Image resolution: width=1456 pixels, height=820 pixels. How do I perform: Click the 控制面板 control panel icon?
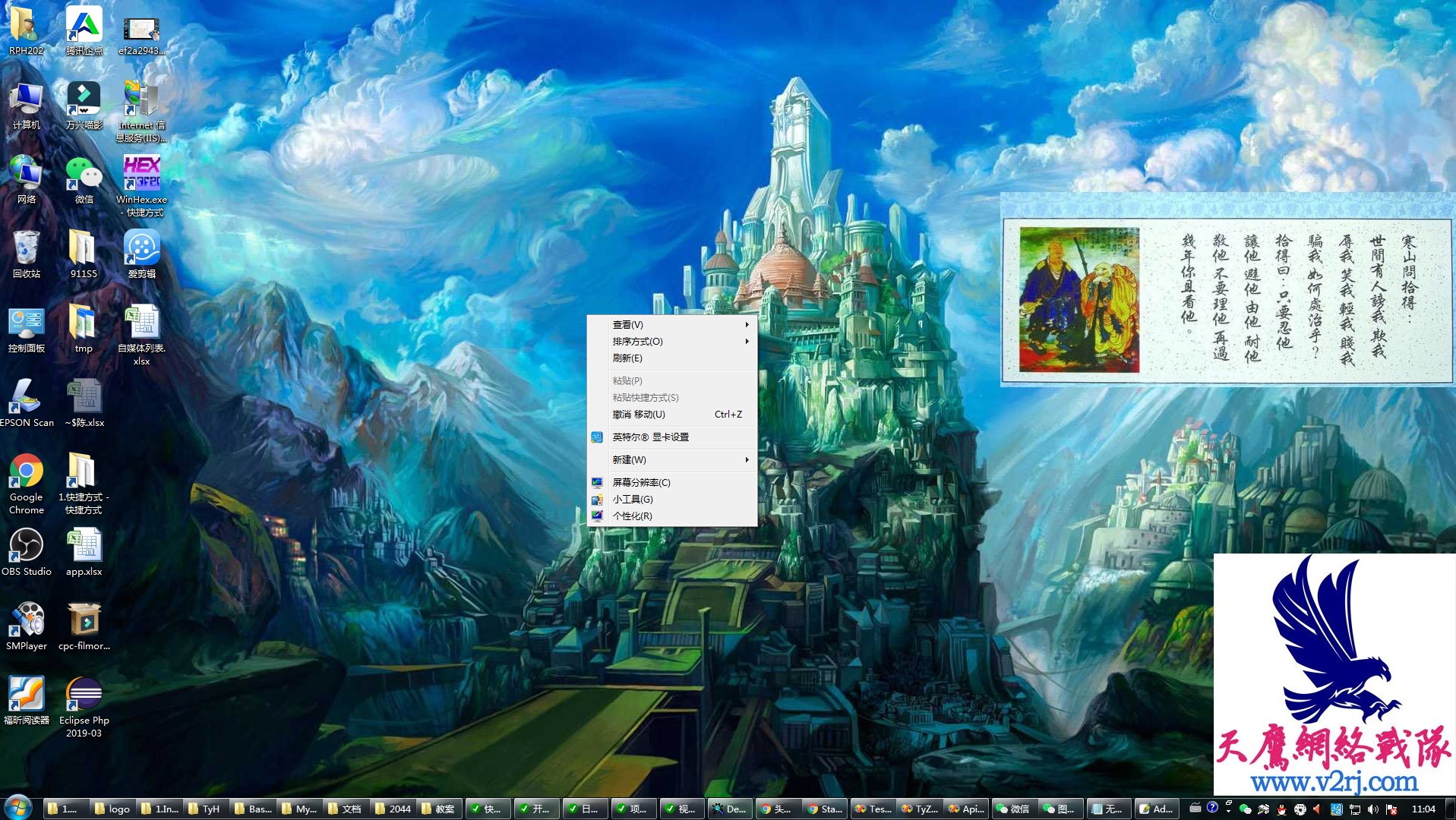coord(27,323)
